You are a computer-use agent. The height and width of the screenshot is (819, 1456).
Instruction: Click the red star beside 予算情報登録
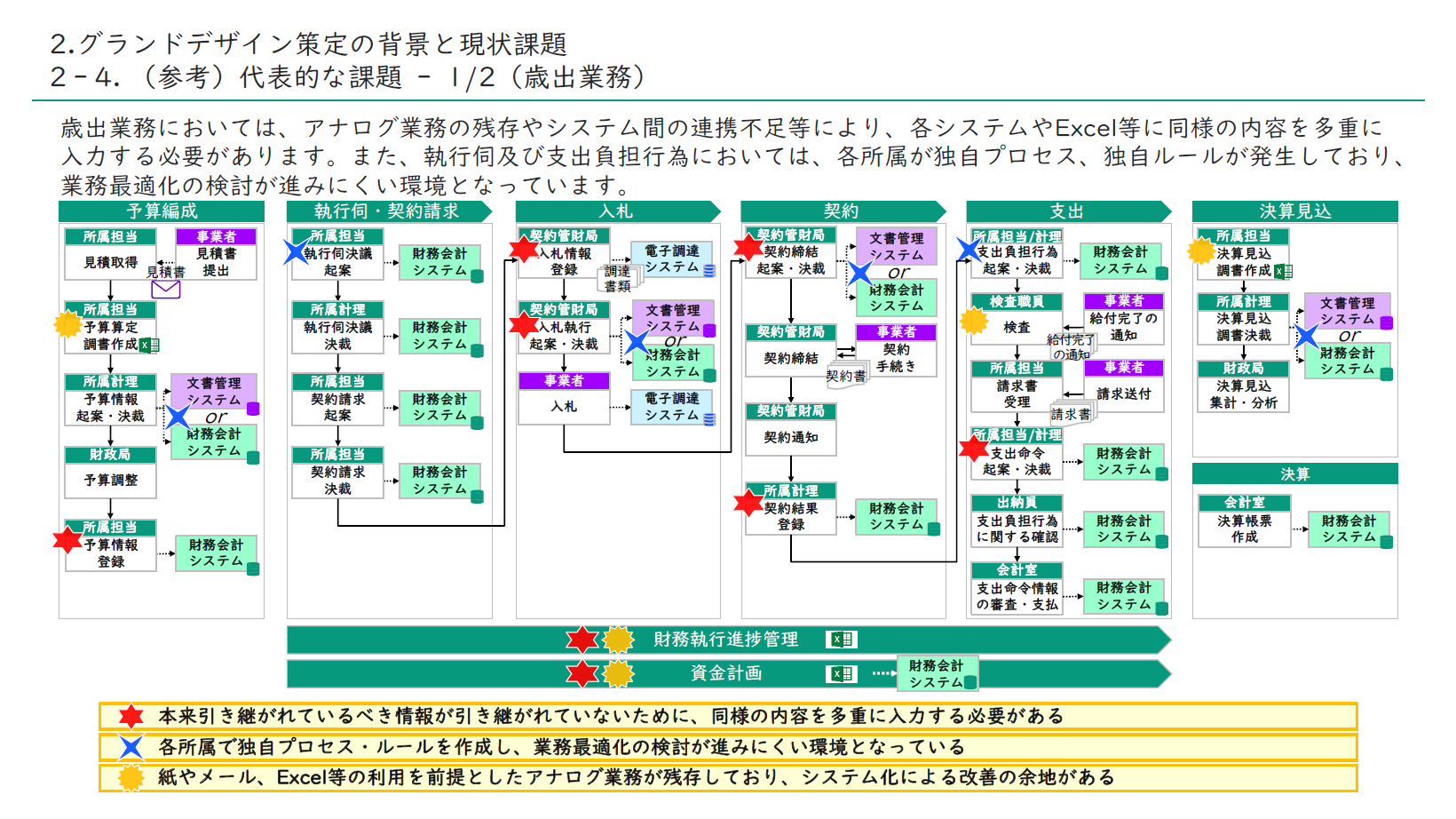point(67,539)
